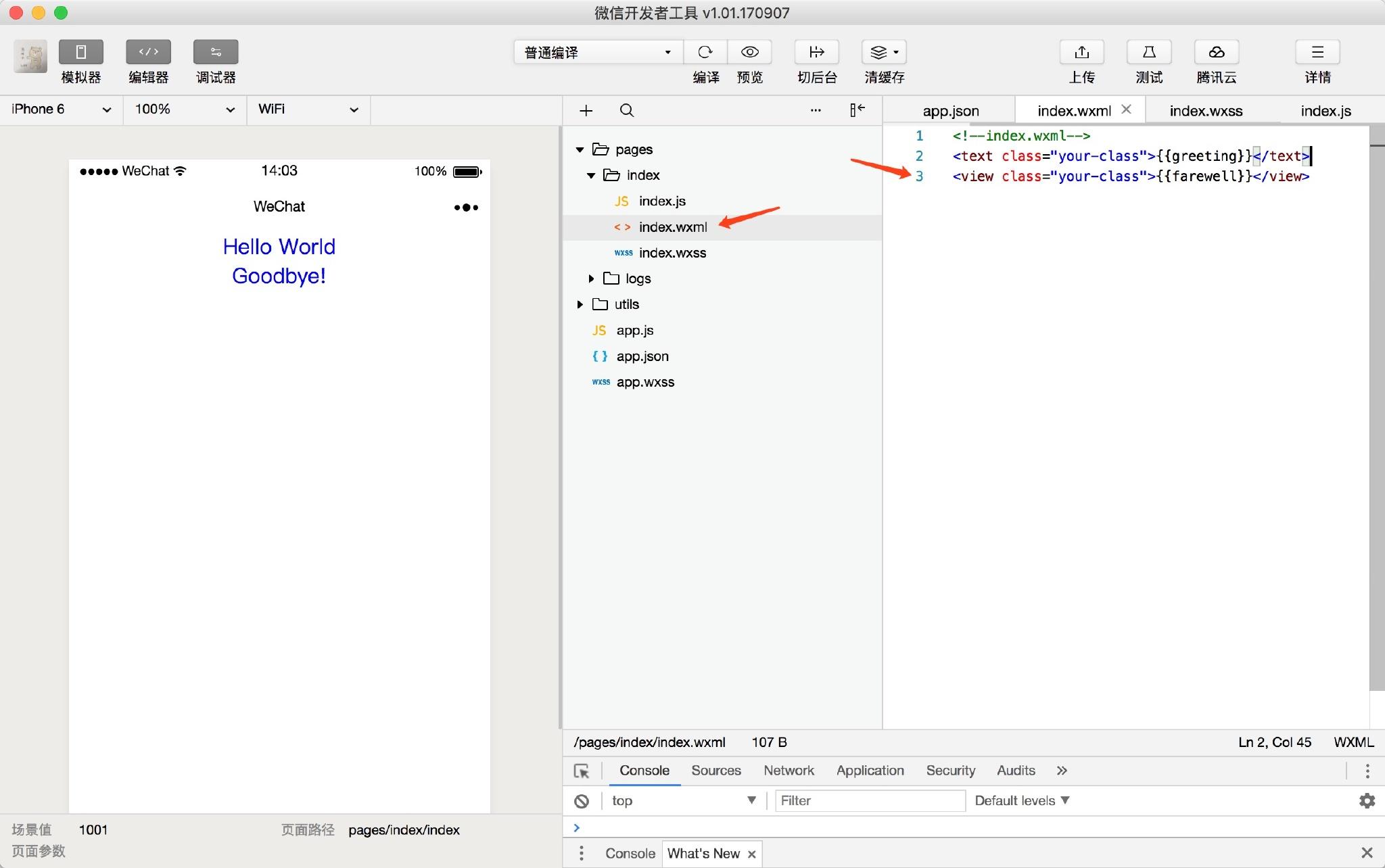Switch to the Network tab
The width and height of the screenshot is (1385, 868).
pos(789,771)
